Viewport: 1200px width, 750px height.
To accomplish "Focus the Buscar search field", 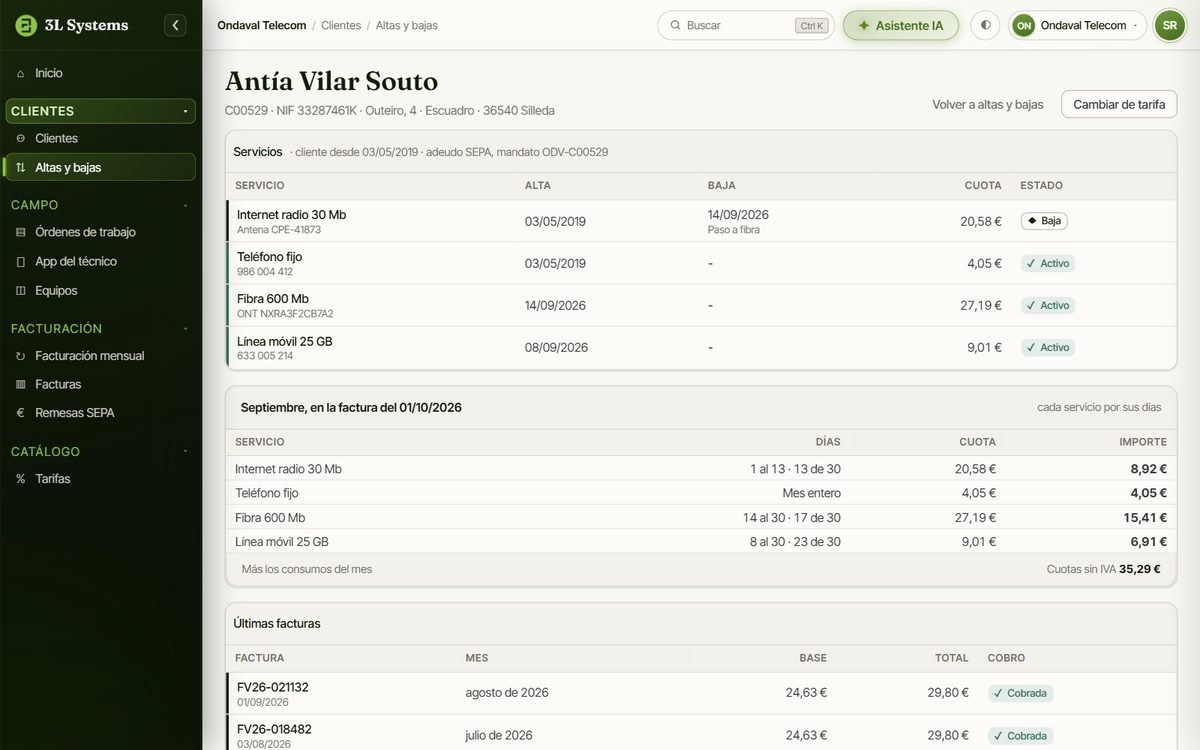I will 746,25.
